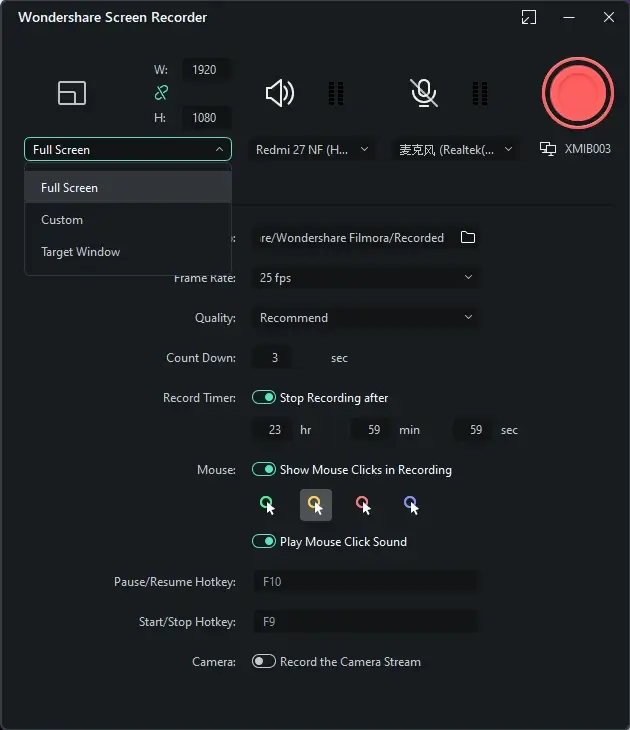The image size is (630, 730).
Task: Toggle the aspect ratio link icon
Action: click(161, 93)
